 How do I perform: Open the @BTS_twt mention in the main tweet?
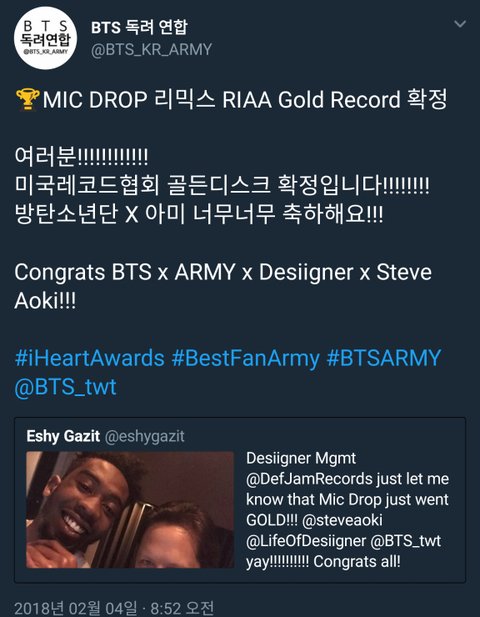(65, 387)
